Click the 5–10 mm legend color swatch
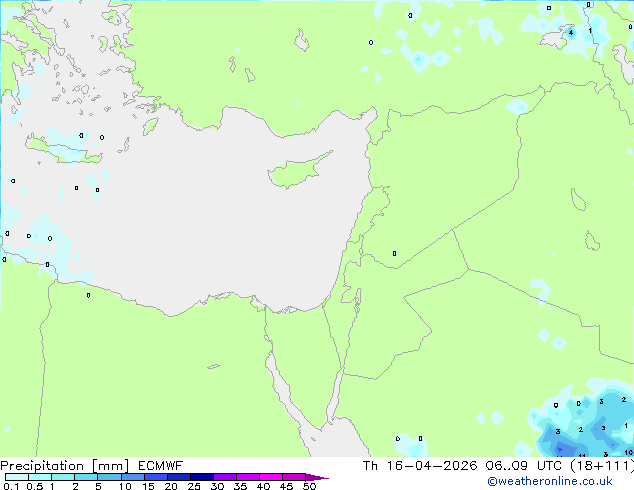Image resolution: width=634 pixels, height=490 pixels. pos(110,477)
